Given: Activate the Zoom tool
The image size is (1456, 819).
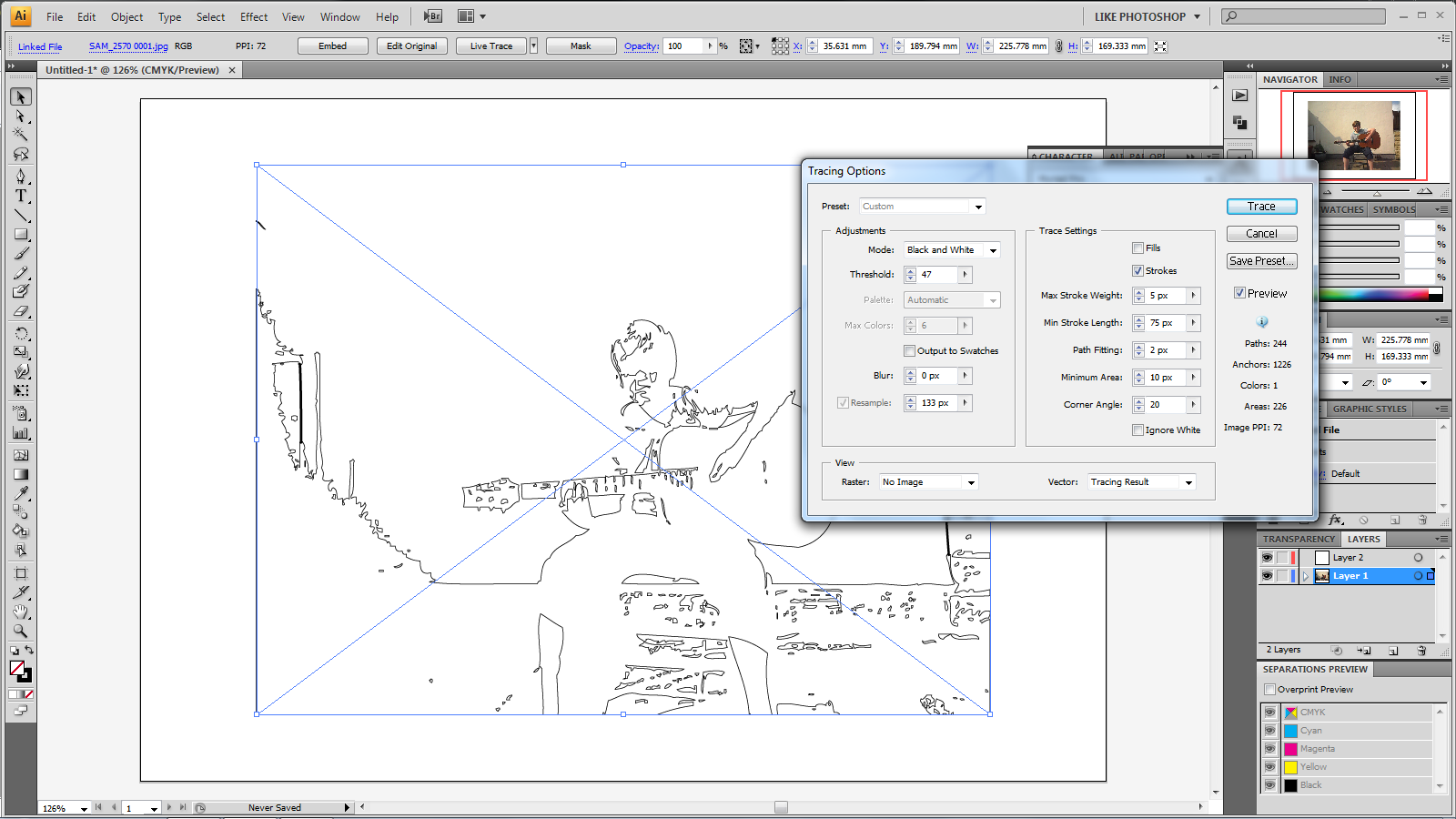Looking at the screenshot, I should click(20, 630).
